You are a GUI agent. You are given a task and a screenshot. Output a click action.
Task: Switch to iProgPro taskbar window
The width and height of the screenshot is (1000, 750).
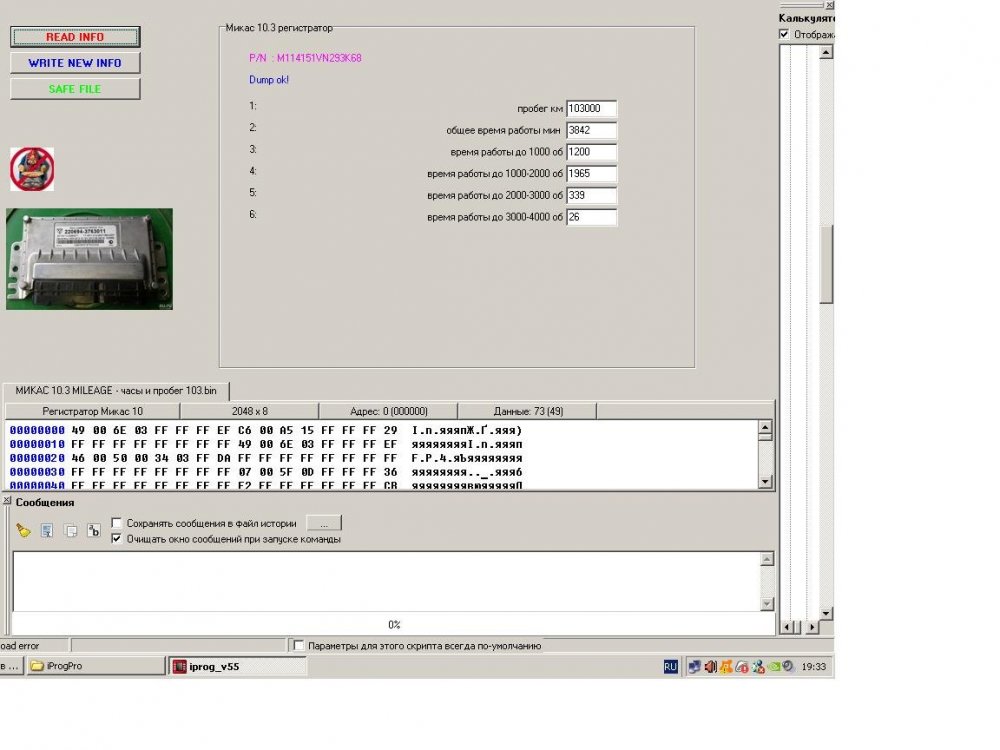94,667
